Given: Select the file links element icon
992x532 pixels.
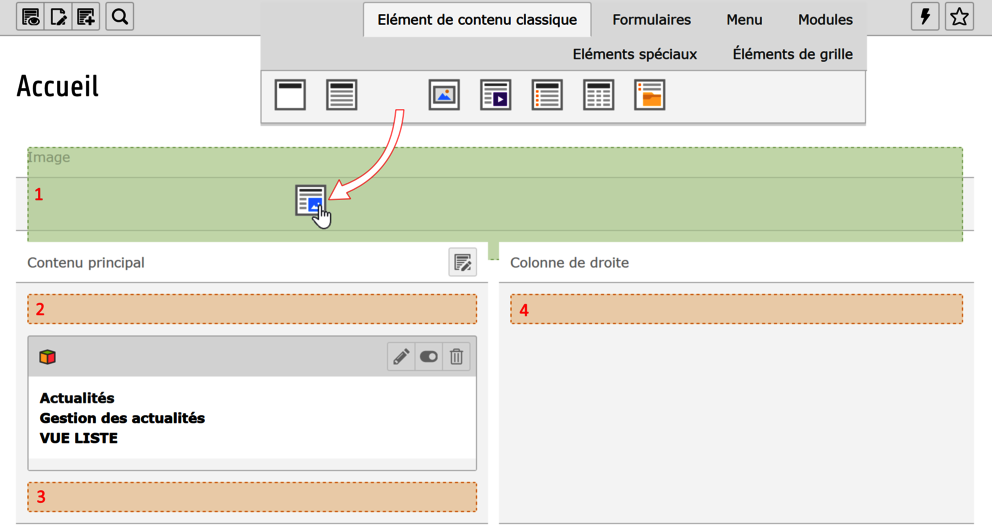Looking at the screenshot, I should coord(650,95).
